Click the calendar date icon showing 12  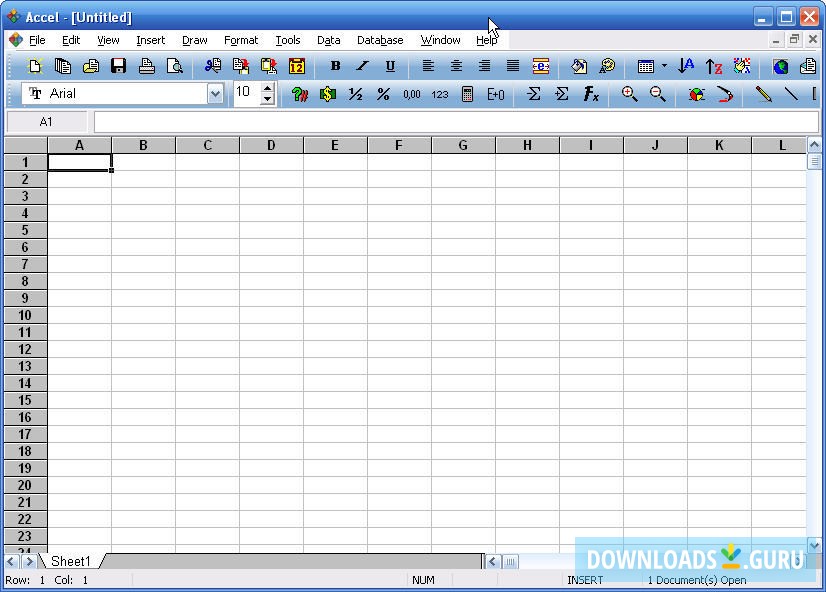297,66
